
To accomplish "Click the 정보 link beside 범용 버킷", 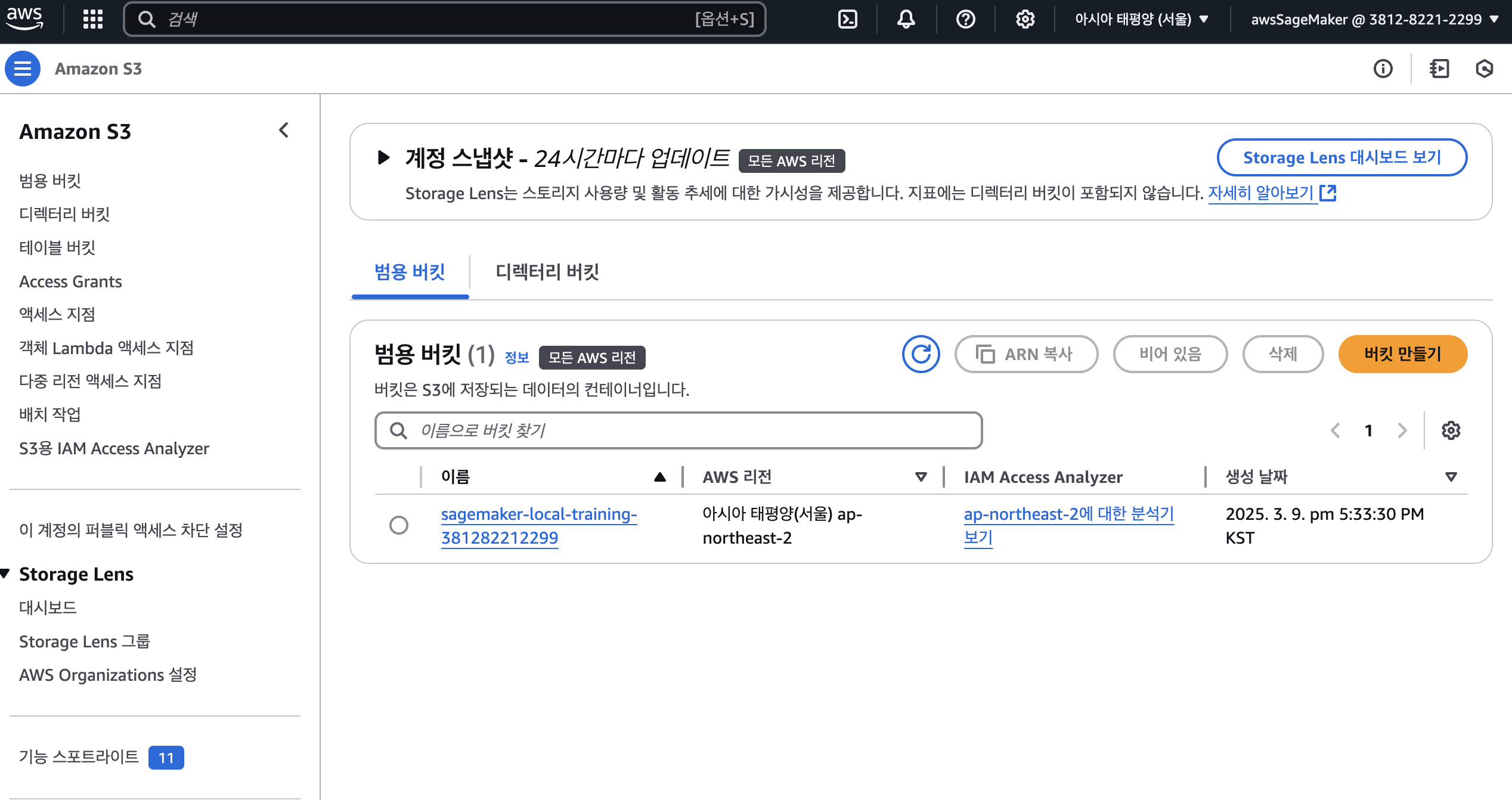I will 516,357.
